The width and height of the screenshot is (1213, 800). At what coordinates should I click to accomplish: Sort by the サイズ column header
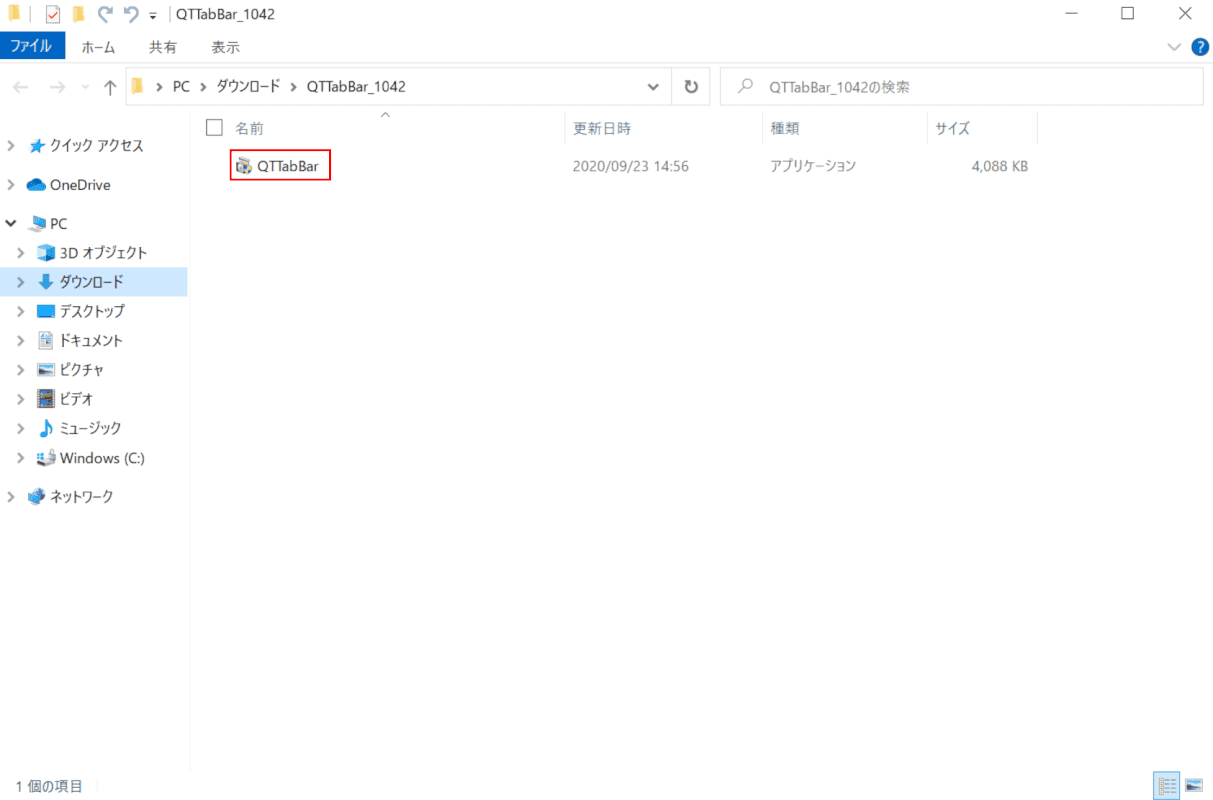(953, 128)
